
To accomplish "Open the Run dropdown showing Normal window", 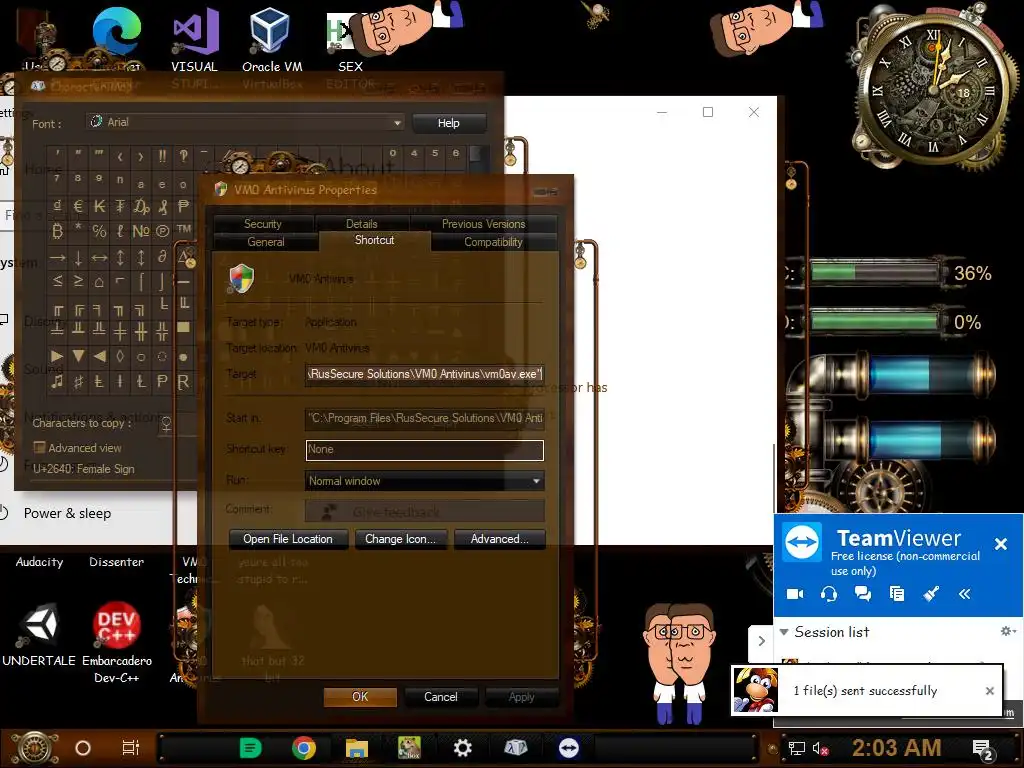I will click(424, 481).
